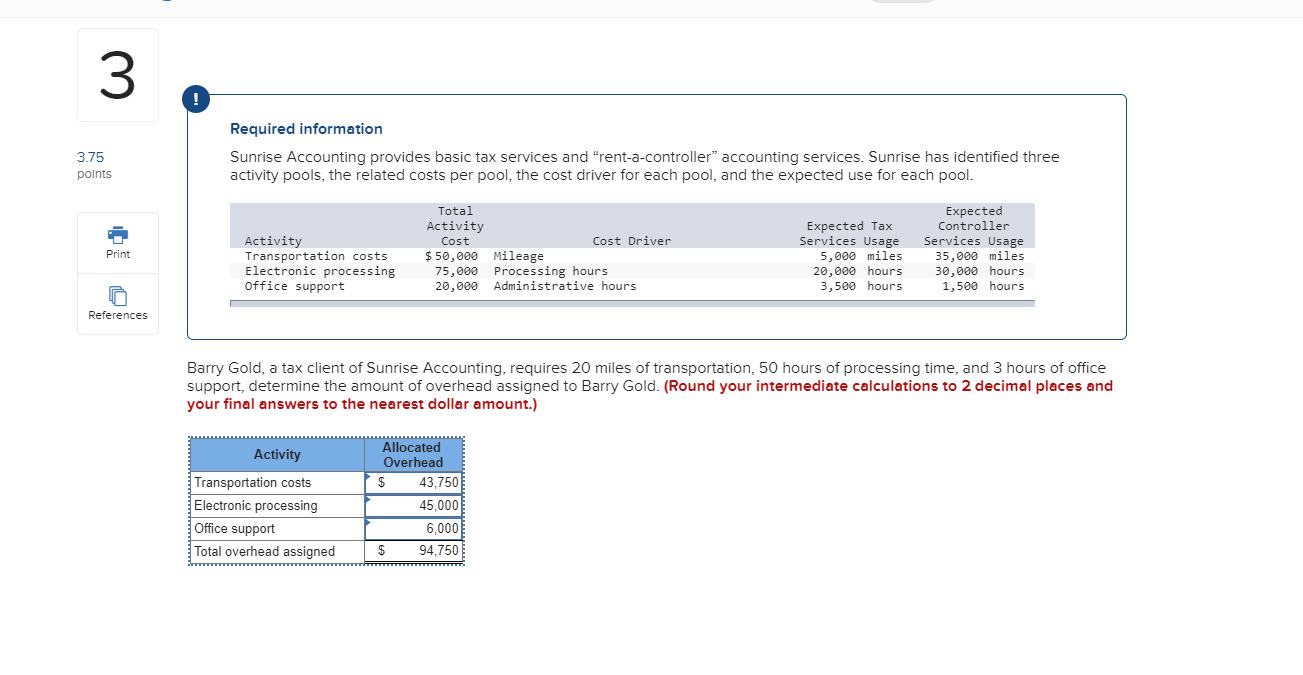Select the Electronic processing answer field showing 45,000

click(x=420, y=505)
